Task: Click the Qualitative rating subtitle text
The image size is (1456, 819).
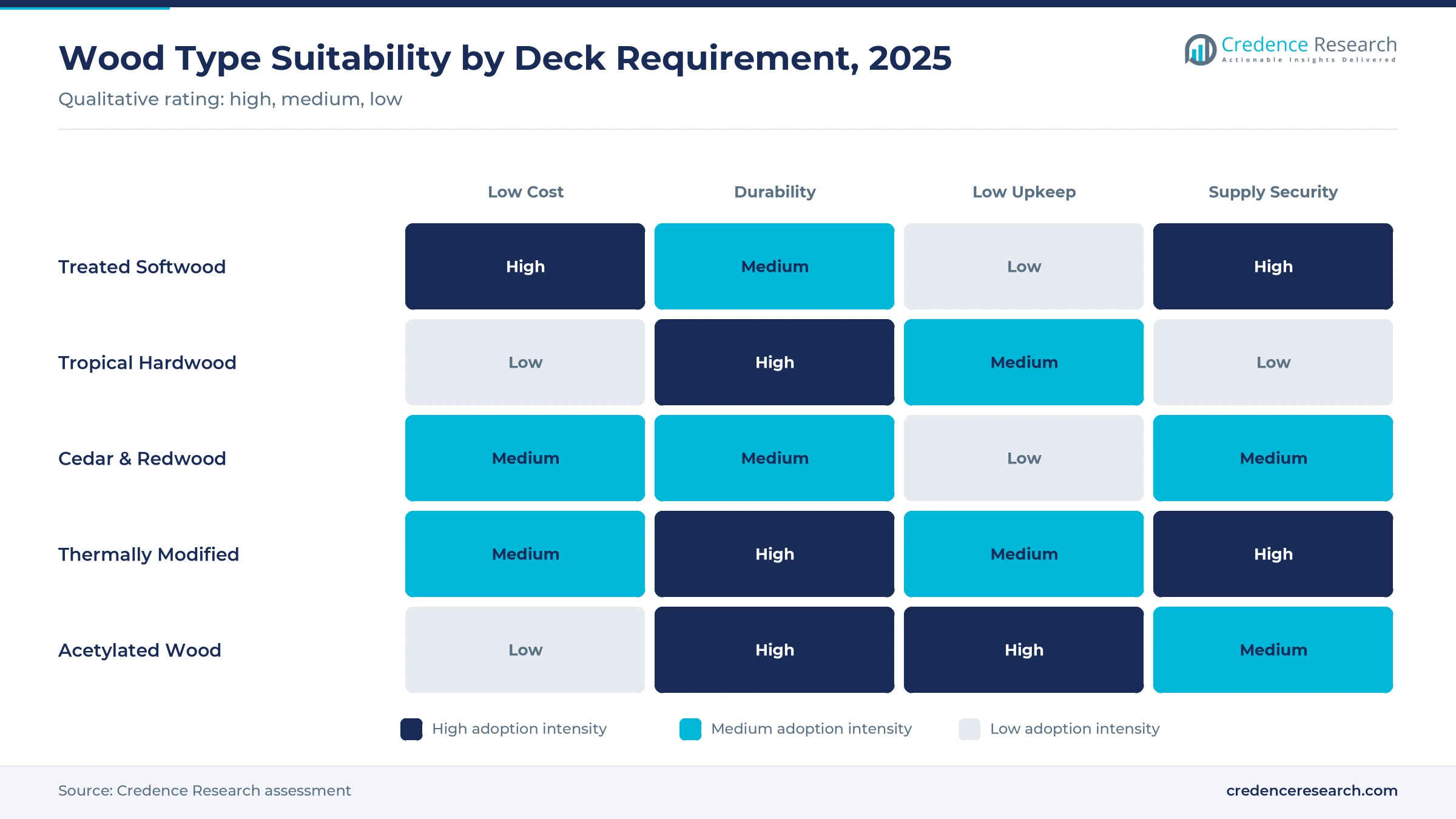Action: [x=230, y=99]
